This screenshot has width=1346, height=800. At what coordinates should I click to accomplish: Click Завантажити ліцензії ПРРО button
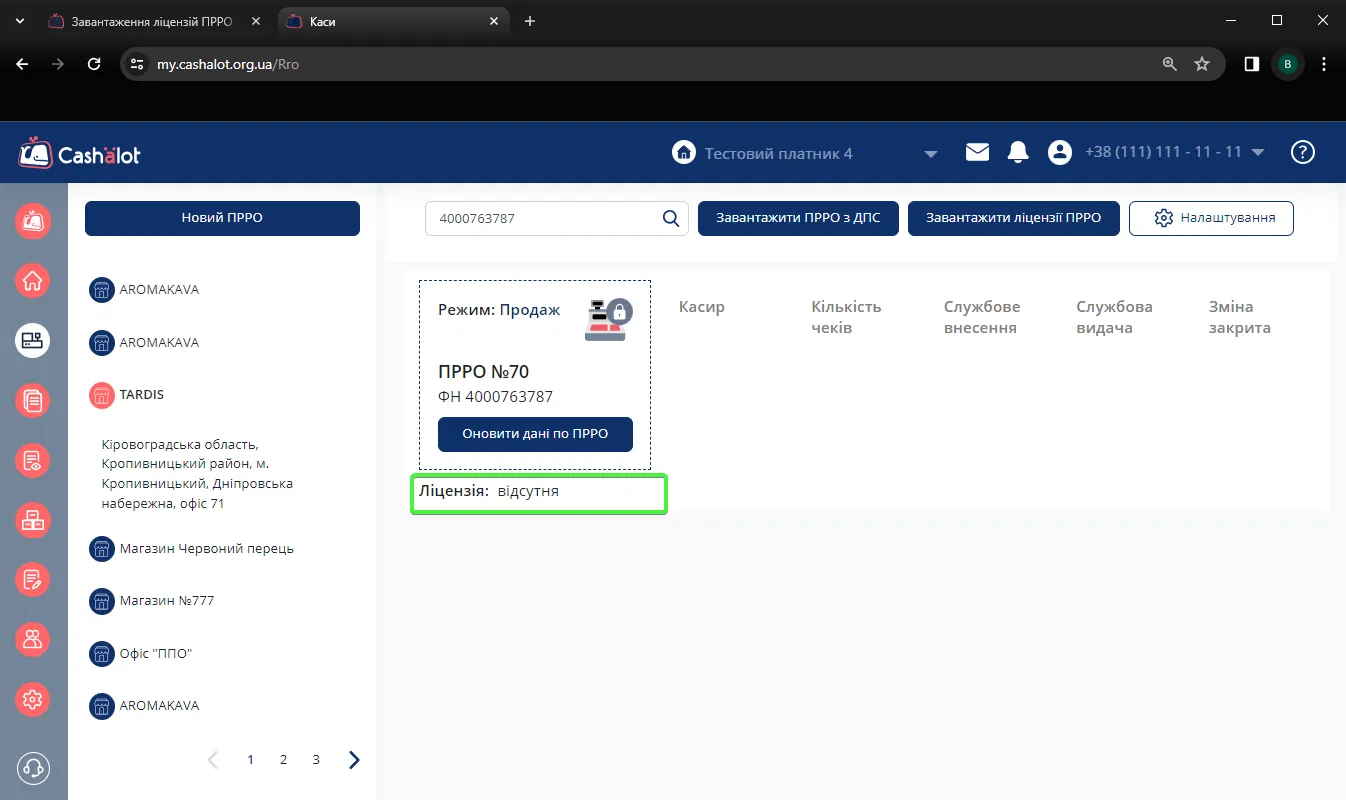tap(1013, 218)
